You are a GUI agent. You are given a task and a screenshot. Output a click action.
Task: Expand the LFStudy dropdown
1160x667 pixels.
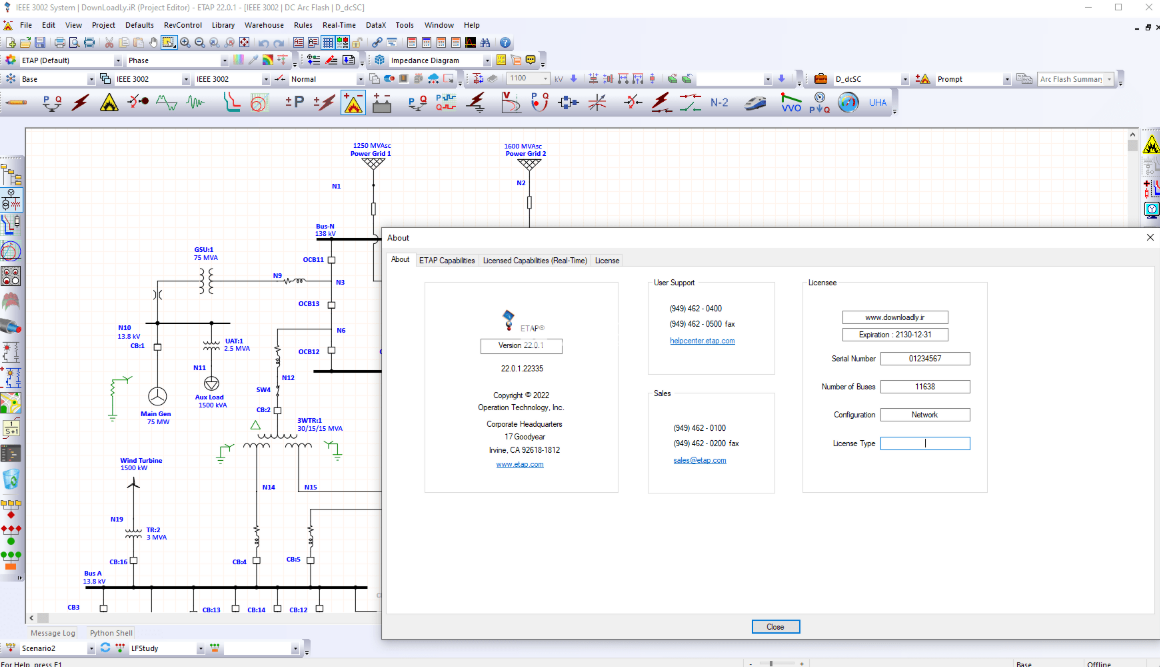(200, 649)
